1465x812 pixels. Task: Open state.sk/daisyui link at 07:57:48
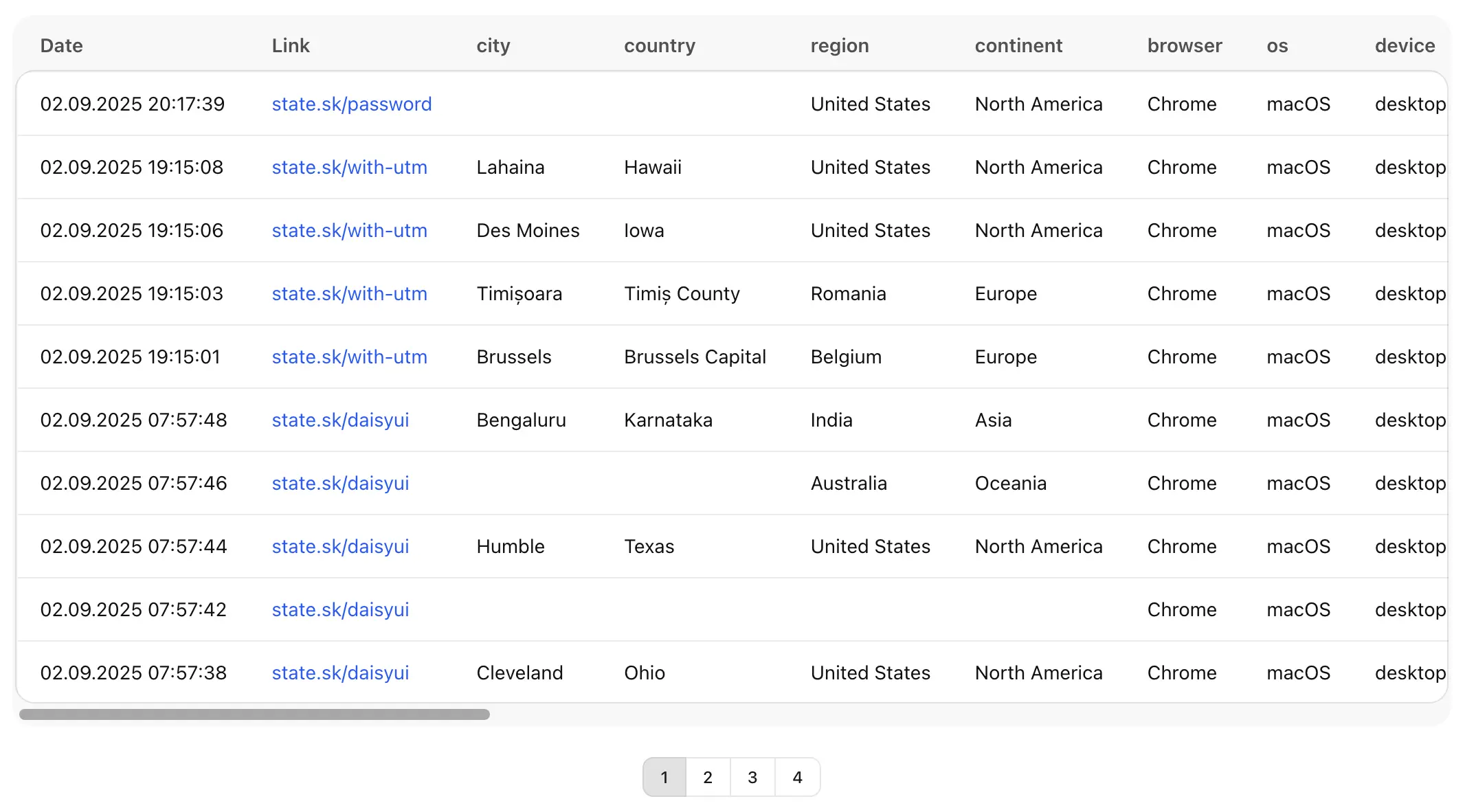click(340, 420)
